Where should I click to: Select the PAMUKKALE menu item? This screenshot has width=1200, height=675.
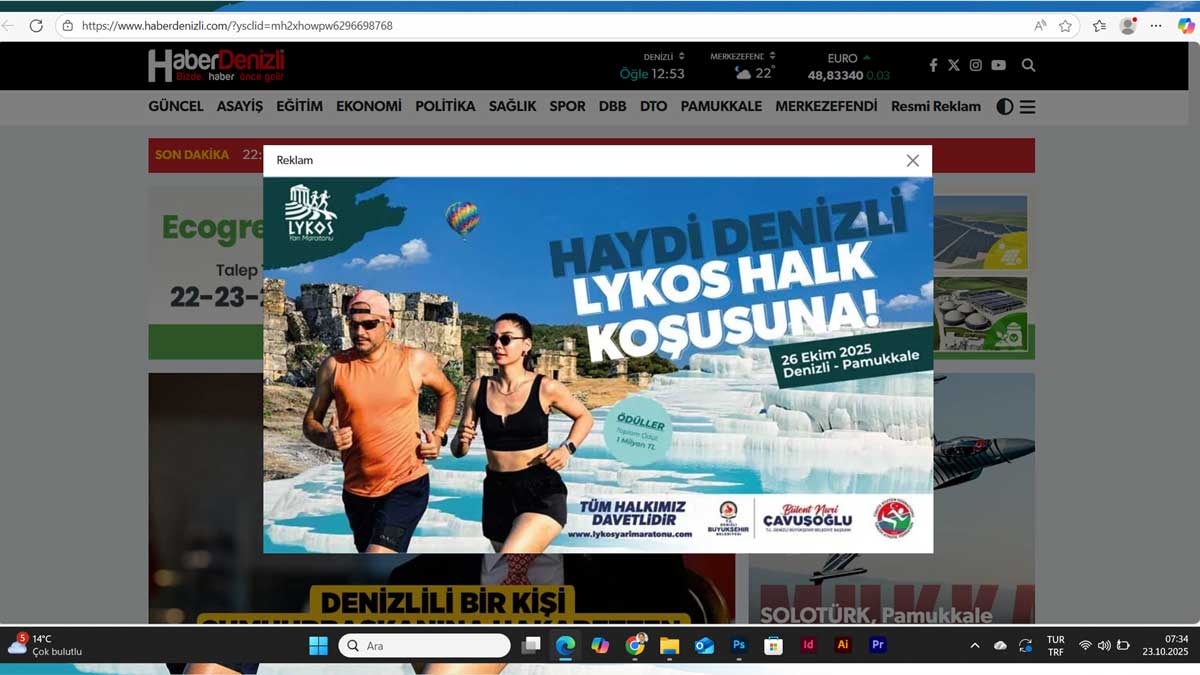point(721,106)
